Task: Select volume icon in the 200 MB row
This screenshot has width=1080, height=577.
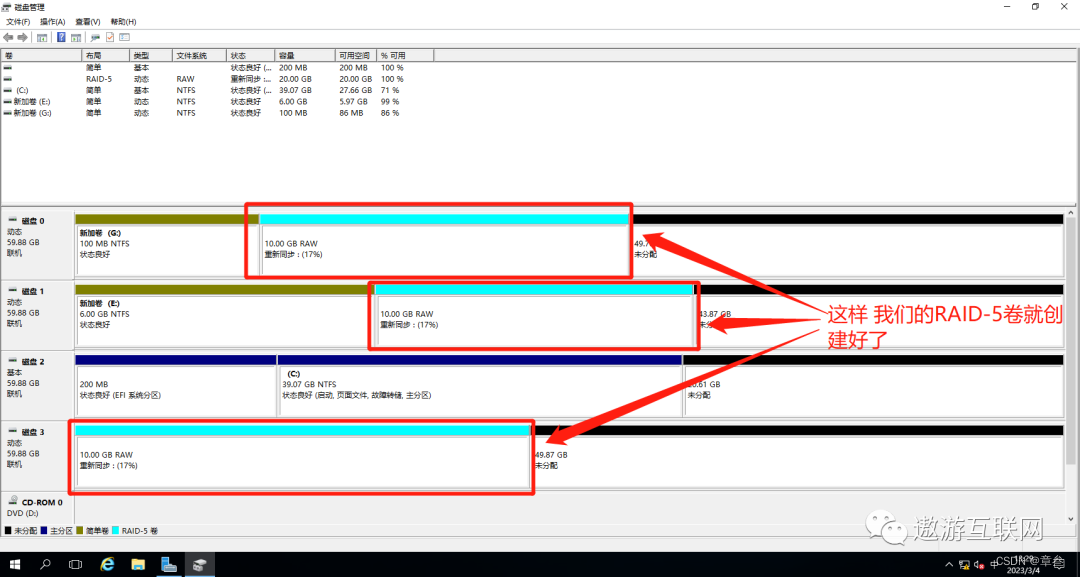Action: click(8, 68)
